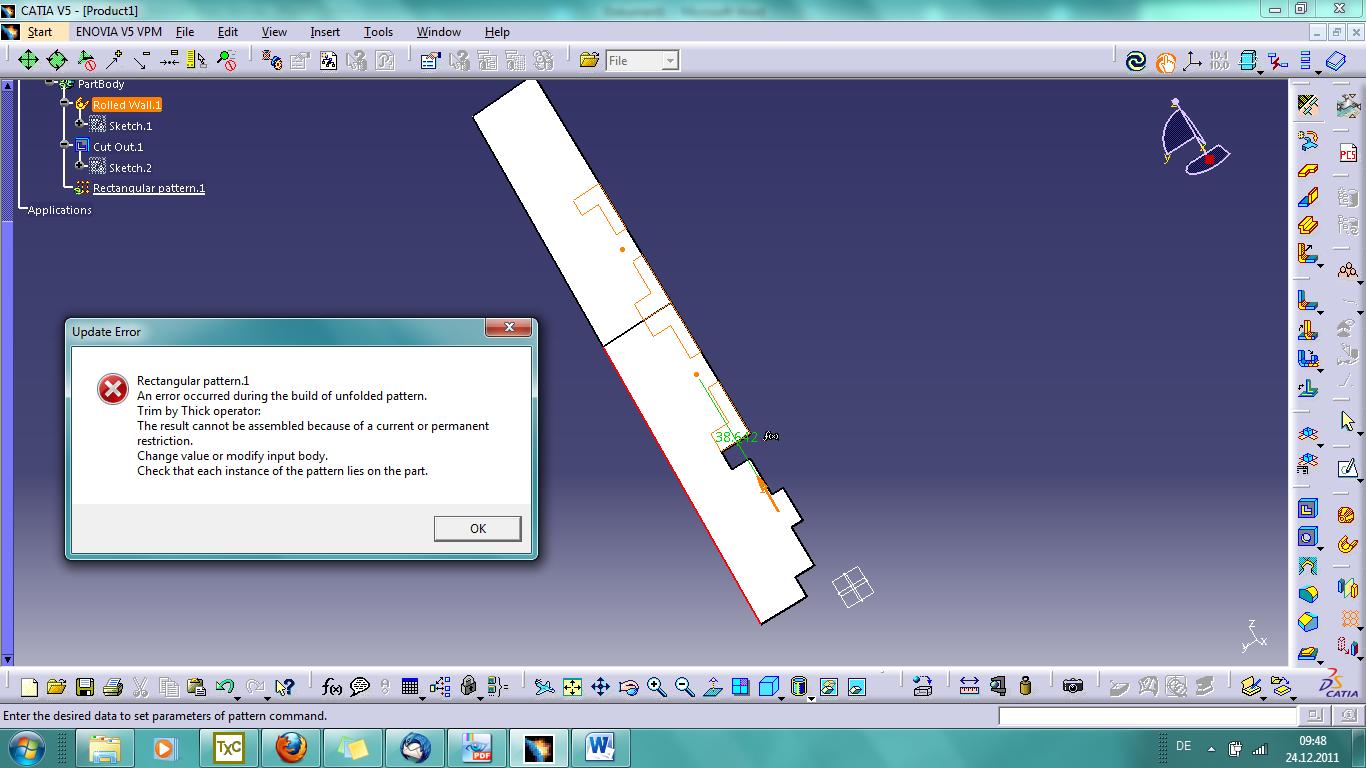The height and width of the screenshot is (768, 1366).
Task: Open the View menu
Action: pyautogui.click(x=274, y=32)
